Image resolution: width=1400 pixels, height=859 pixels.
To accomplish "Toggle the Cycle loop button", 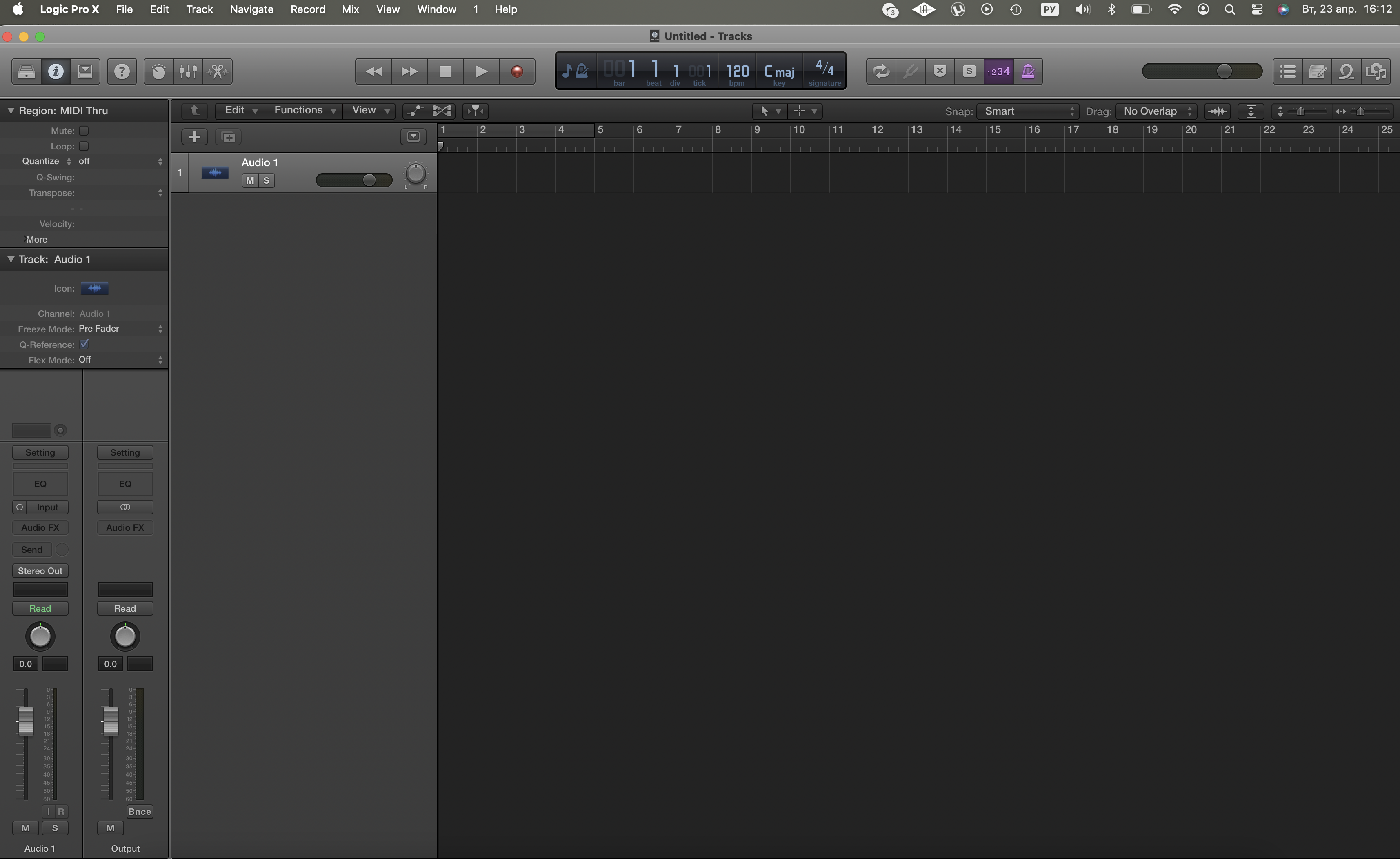I will pyautogui.click(x=881, y=71).
